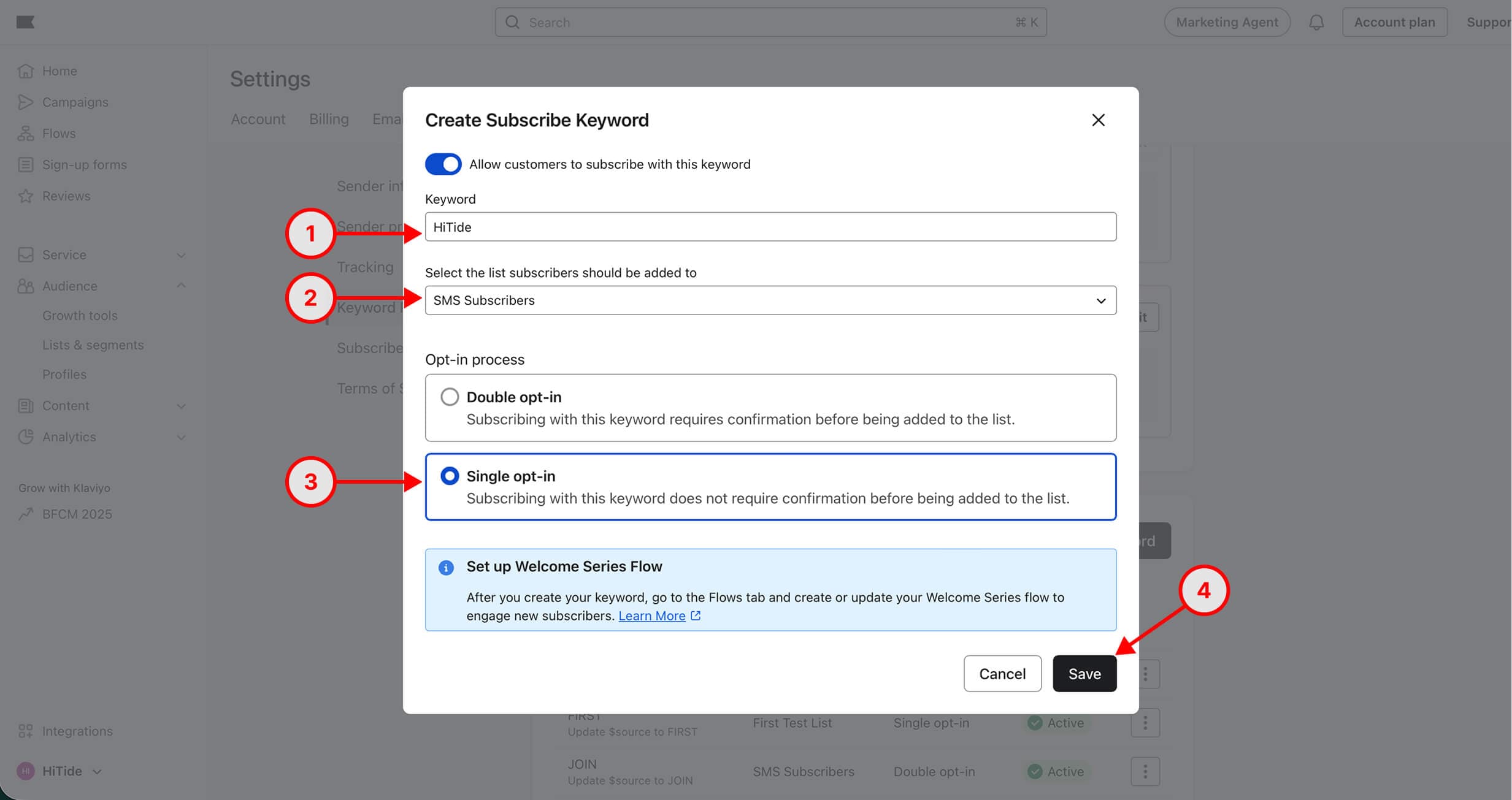The image size is (1512, 800).
Task: Click the notifications bell icon
Action: [x=1316, y=23]
